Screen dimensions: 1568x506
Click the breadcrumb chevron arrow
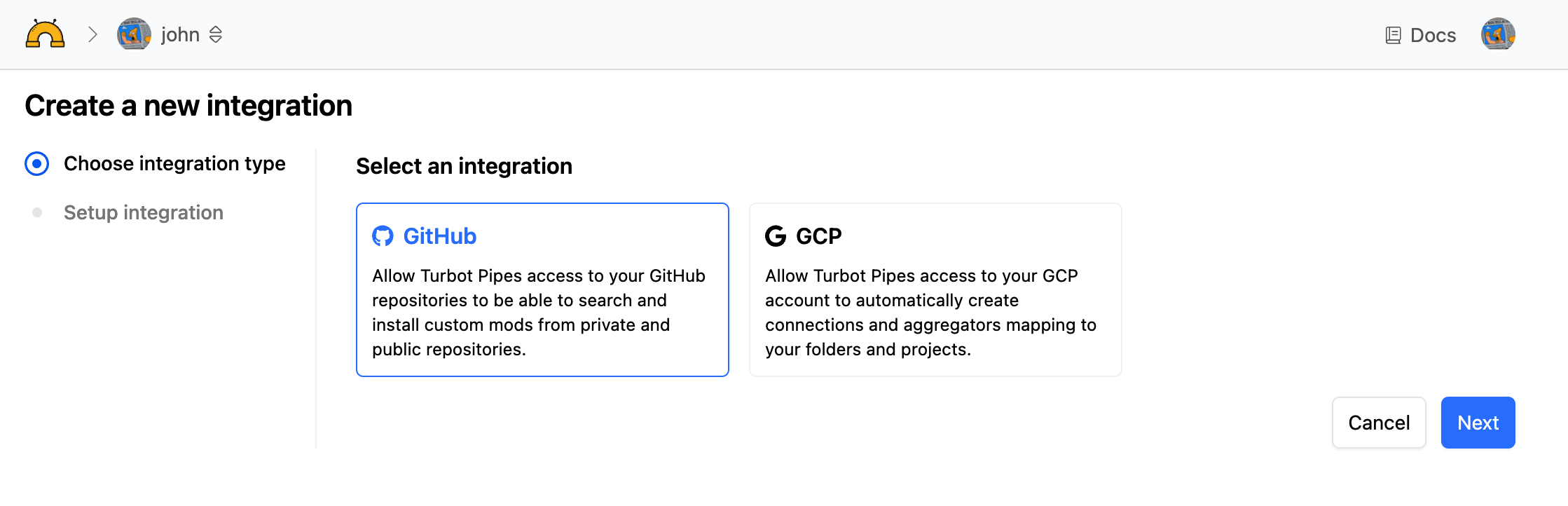(92, 34)
